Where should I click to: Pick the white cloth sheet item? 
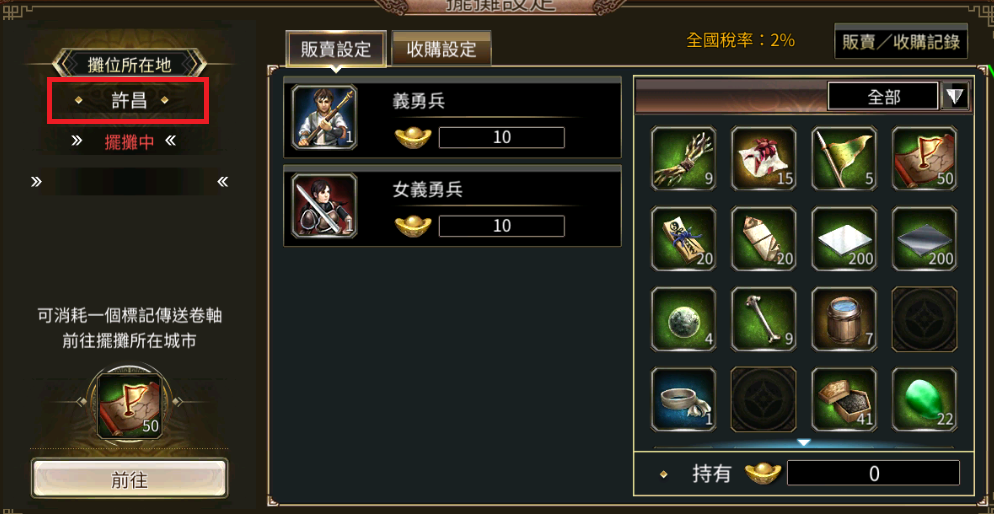pos(844,238)
